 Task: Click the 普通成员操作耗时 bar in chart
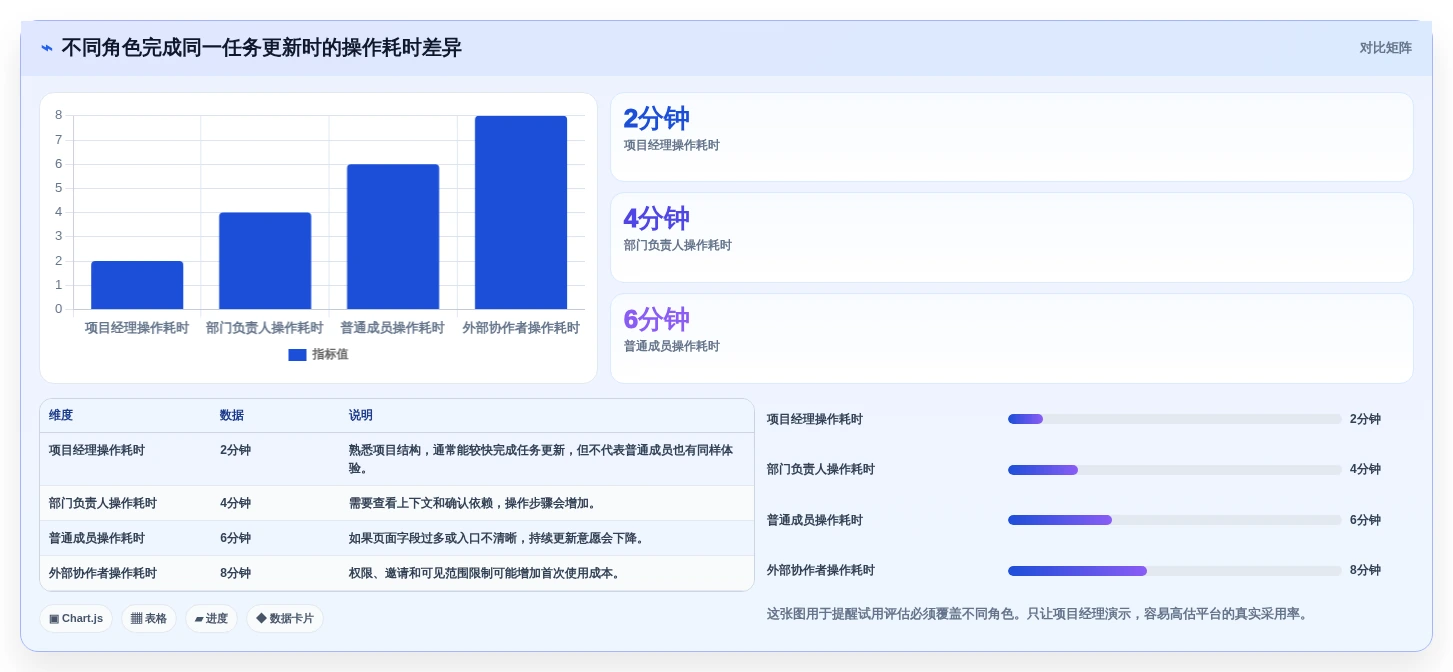click(x=393, y=237)
